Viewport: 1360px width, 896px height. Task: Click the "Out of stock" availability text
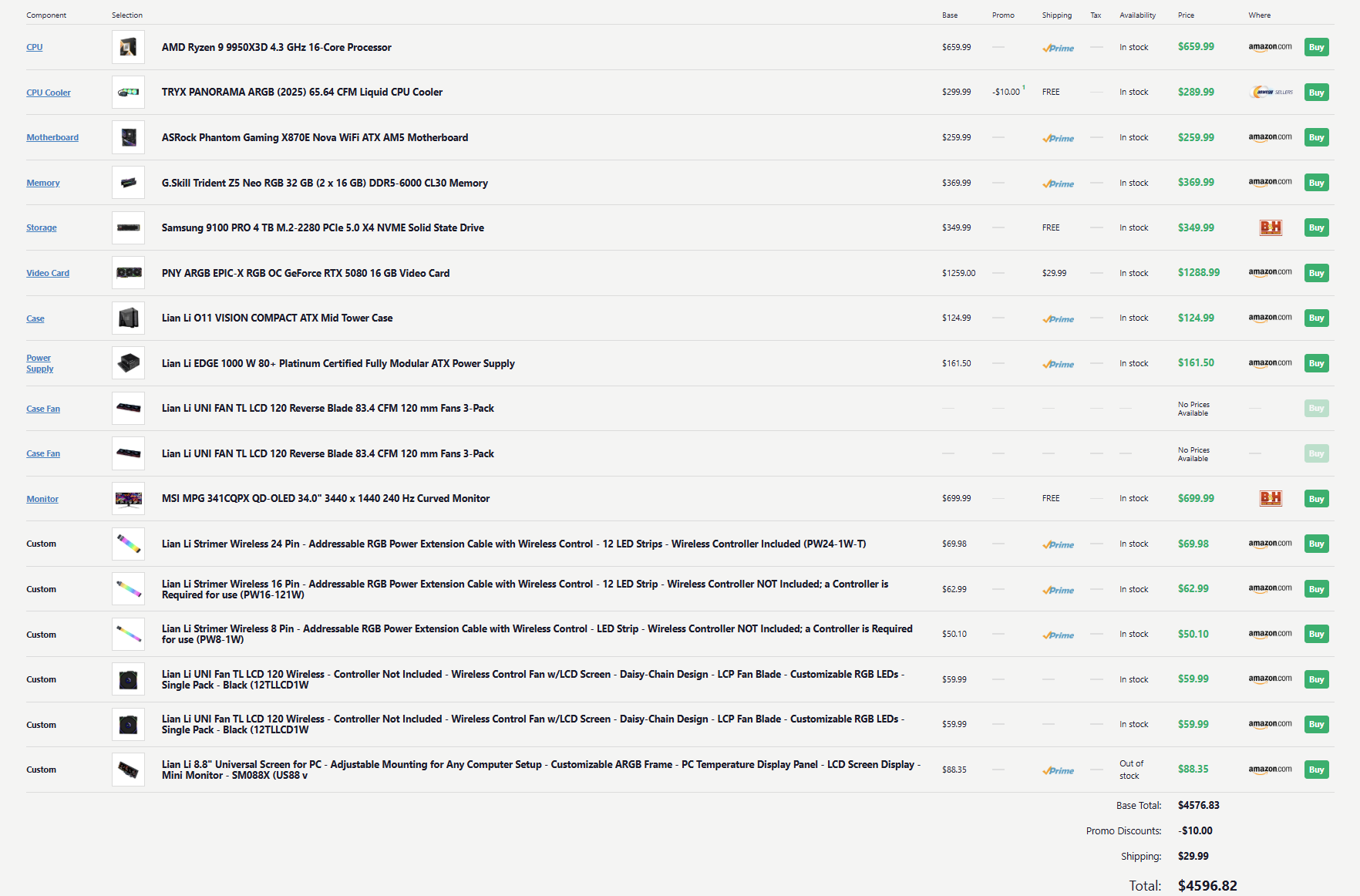(1132, 770)
